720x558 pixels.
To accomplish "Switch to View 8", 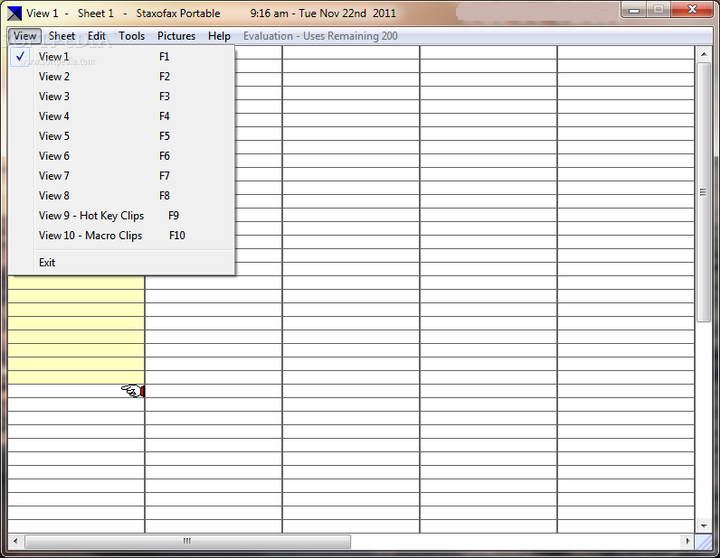I will pos(122,196).
